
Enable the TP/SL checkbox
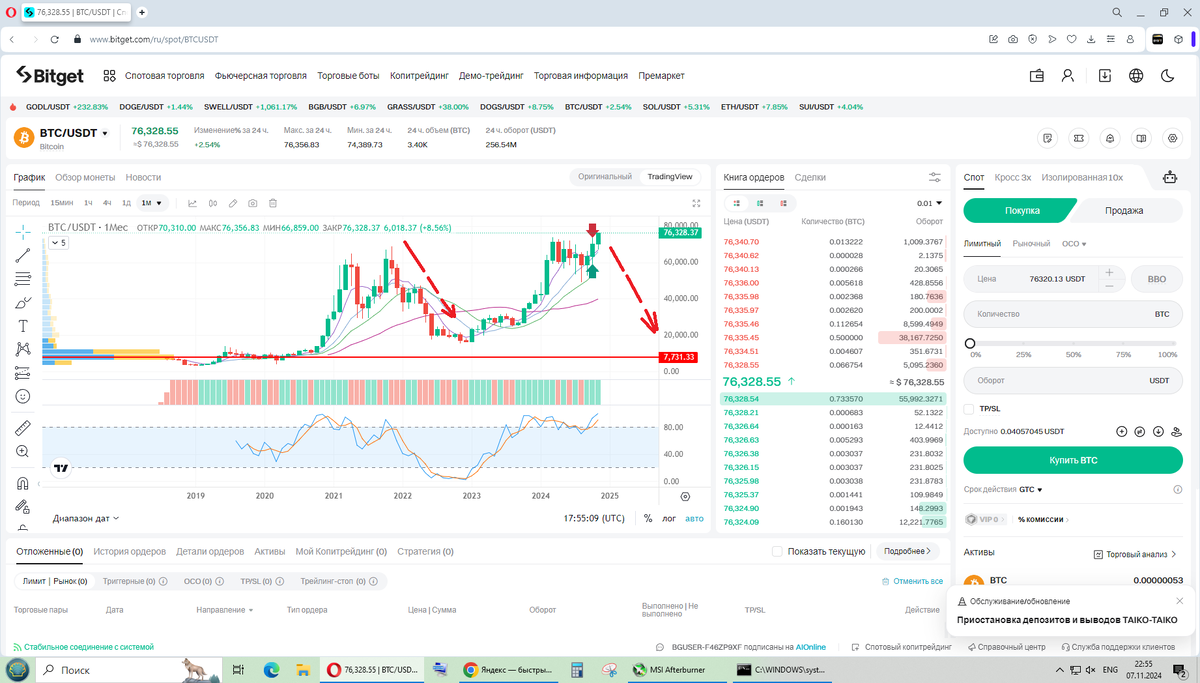[968, 408]
